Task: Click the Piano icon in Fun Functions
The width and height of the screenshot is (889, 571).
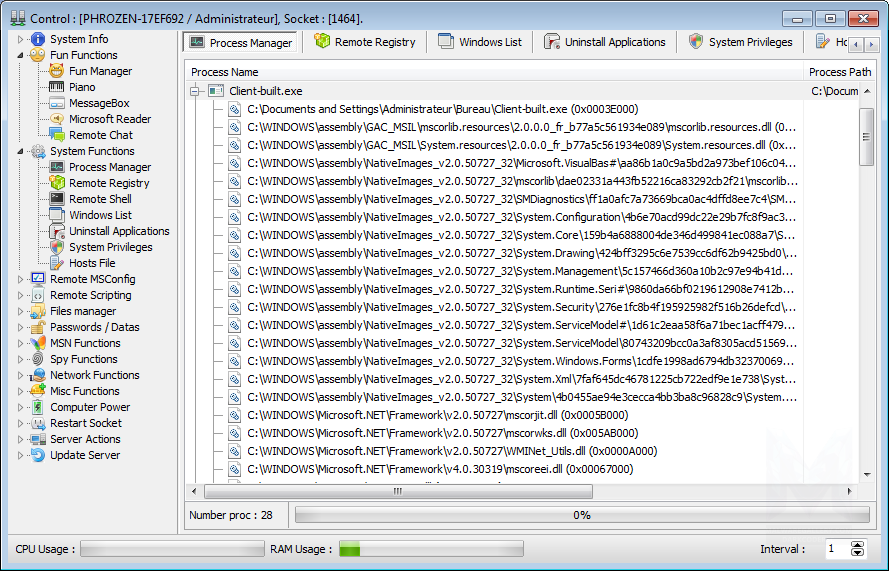Action: (57, 87)
